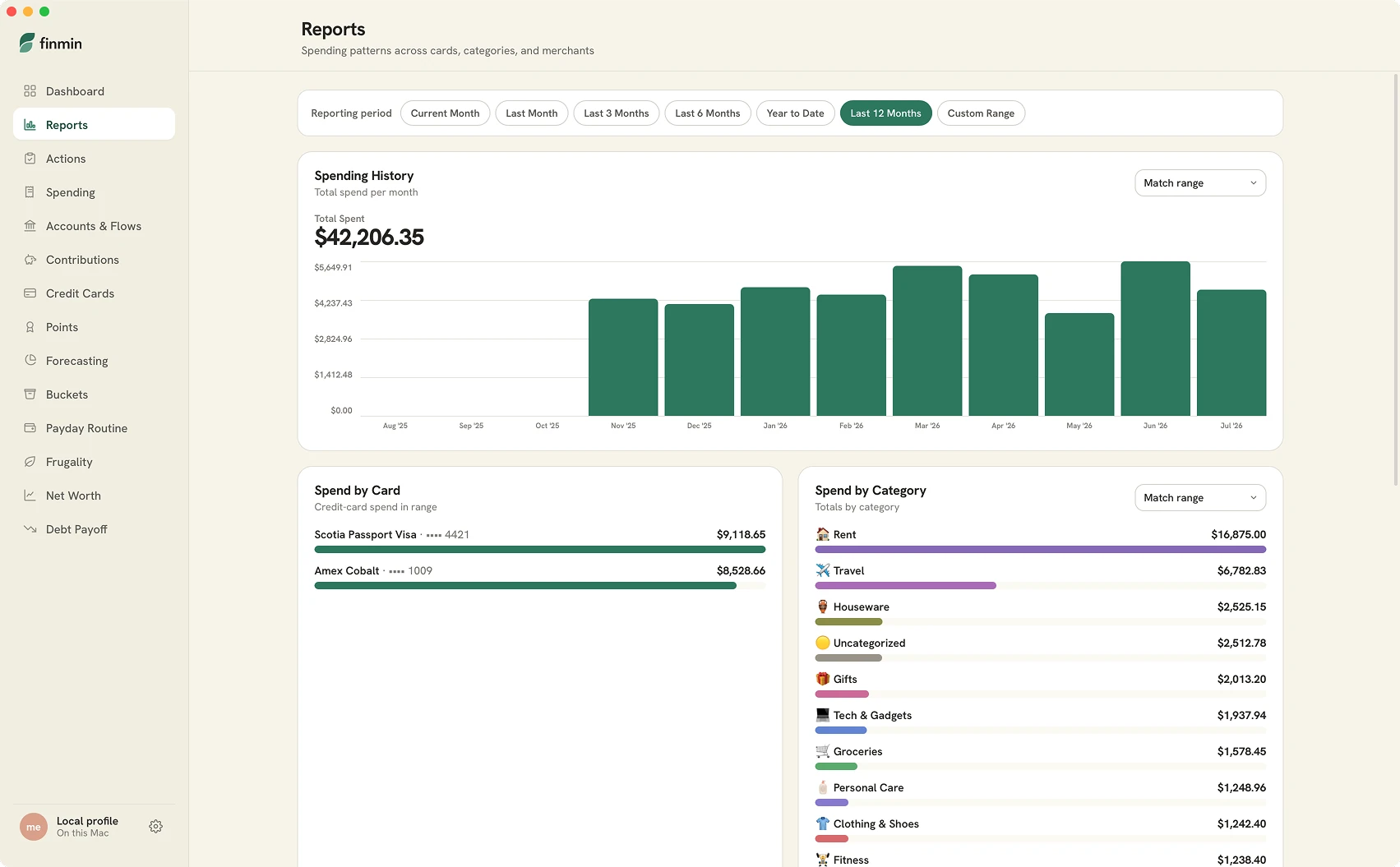Click the Tech & Gadgets laptop icon
The image size is (1400, 867).
pos(822,715)
